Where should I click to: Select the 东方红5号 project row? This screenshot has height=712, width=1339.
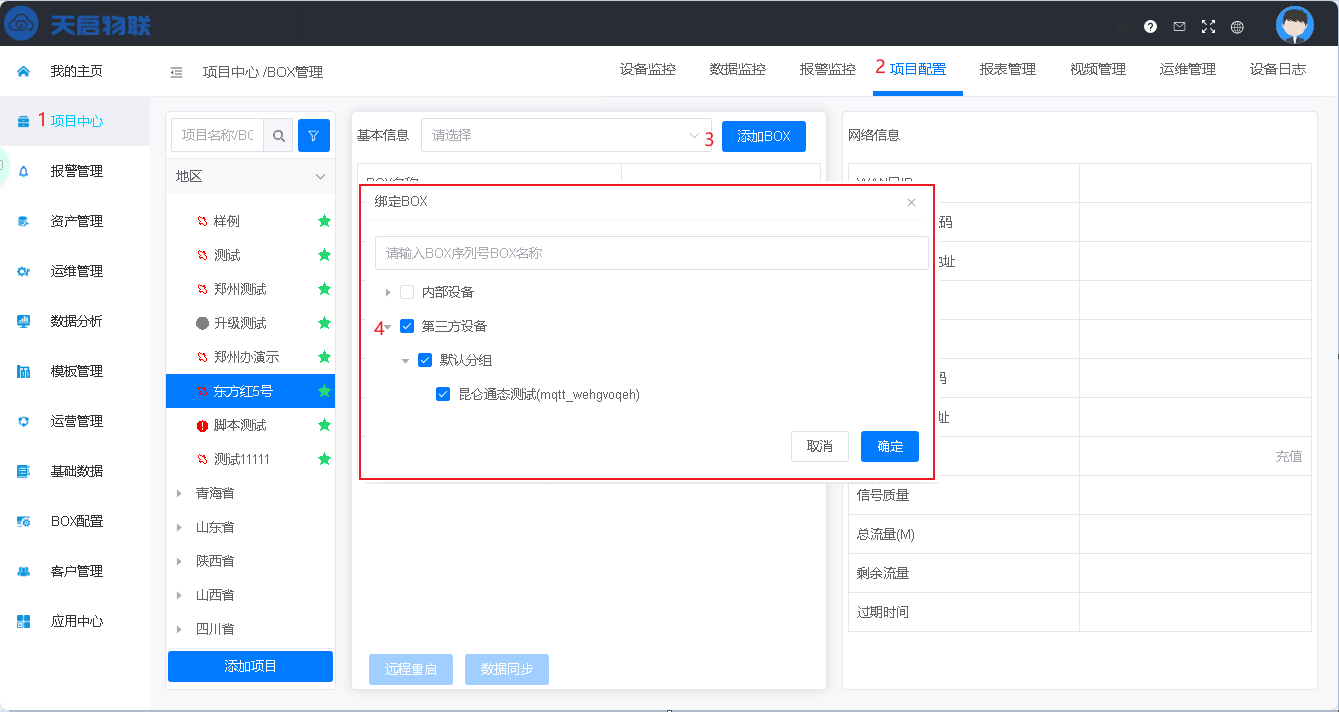tap(250, 391)
